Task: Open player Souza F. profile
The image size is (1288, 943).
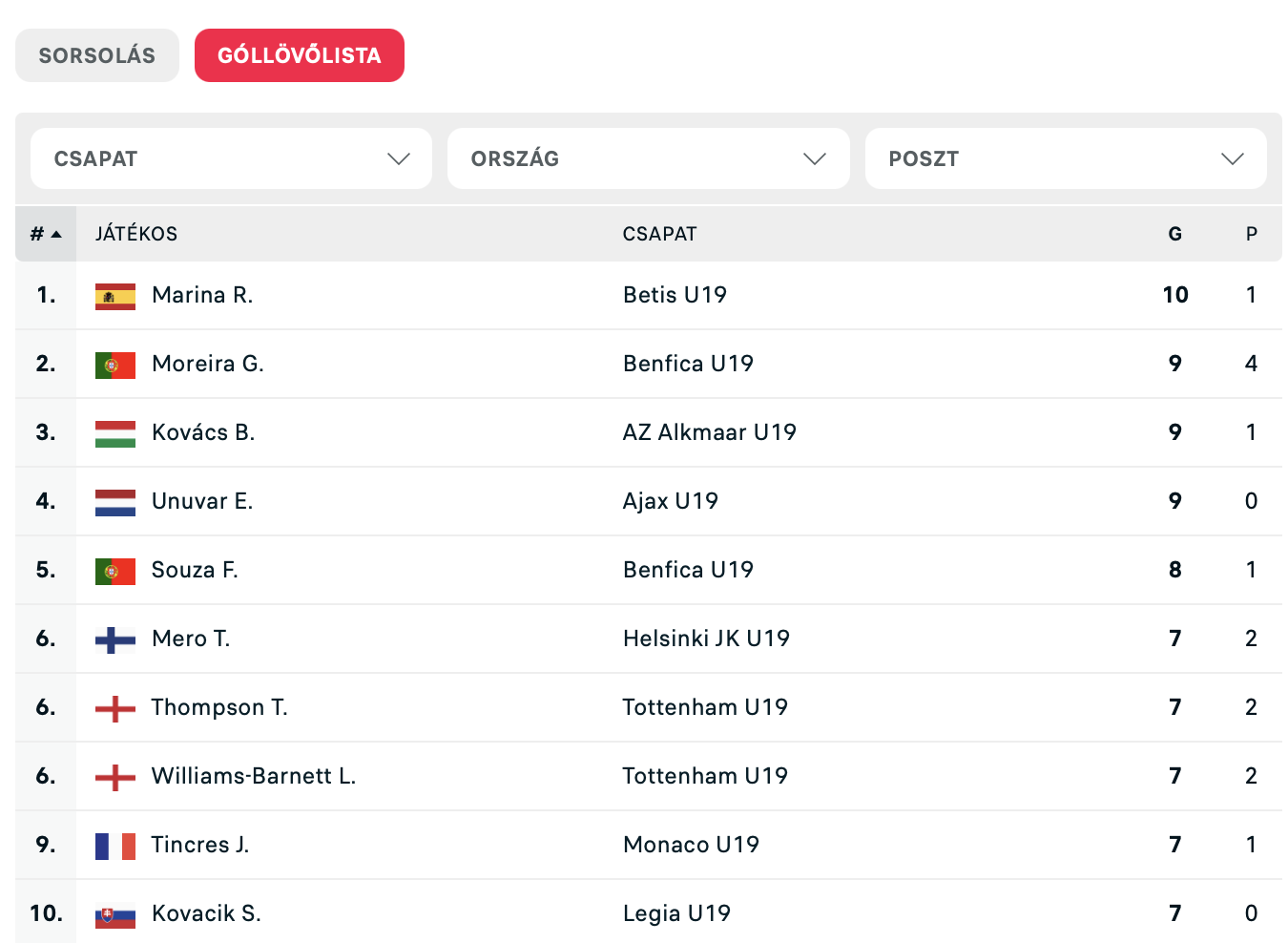Action: coord(195,570)
